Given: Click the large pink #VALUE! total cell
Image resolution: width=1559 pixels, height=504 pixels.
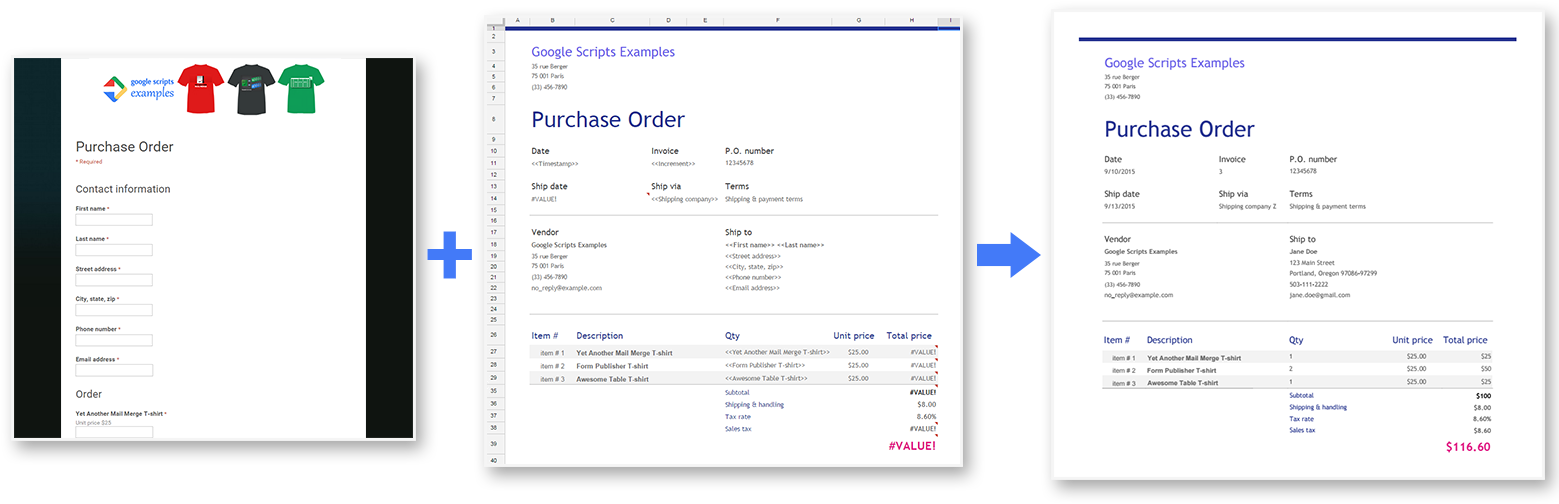Looking at the screenshot, I should coord(911,446).
